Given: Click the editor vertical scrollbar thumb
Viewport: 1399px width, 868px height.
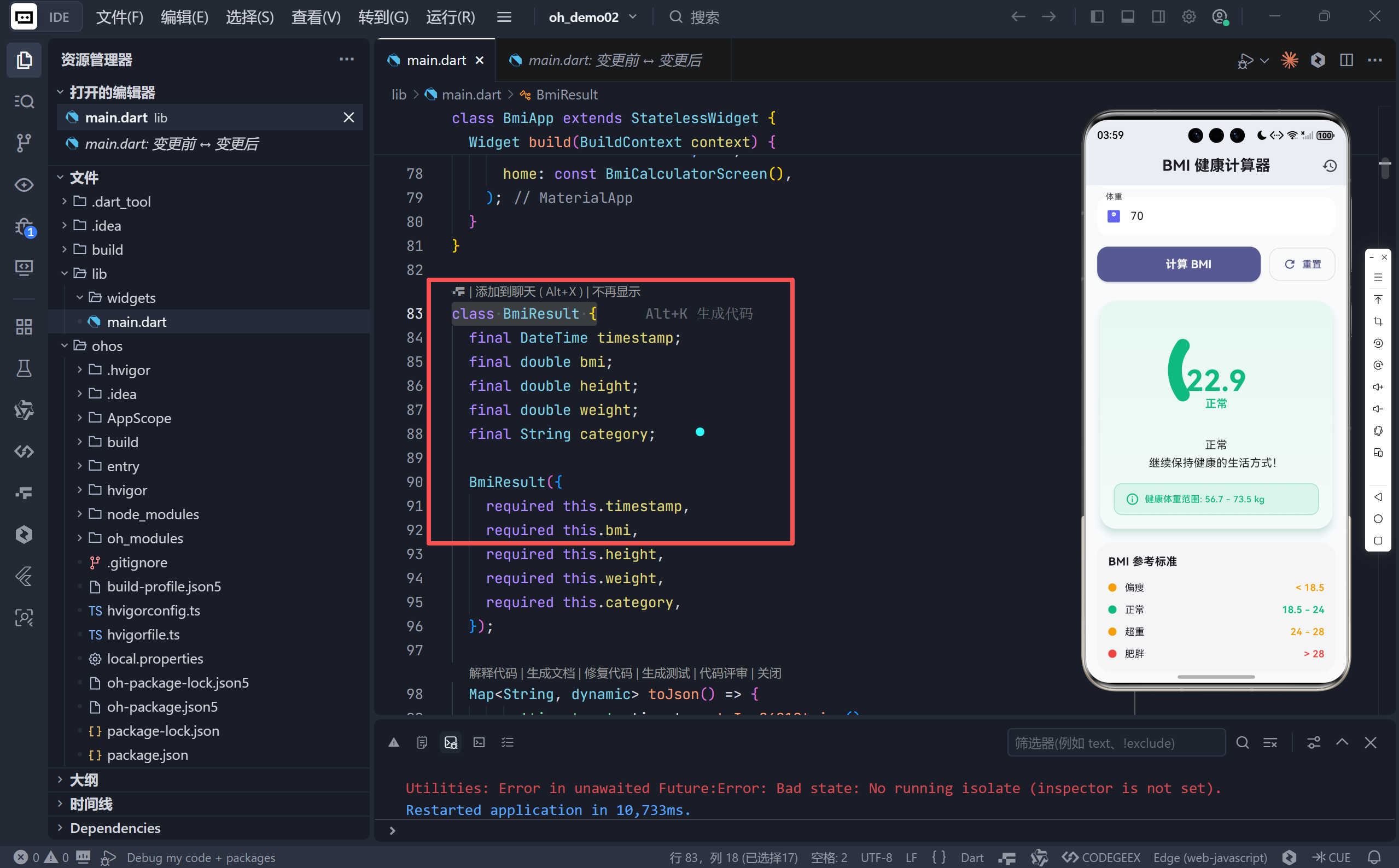Looking at the screenshot, I should coord(1385,169).
